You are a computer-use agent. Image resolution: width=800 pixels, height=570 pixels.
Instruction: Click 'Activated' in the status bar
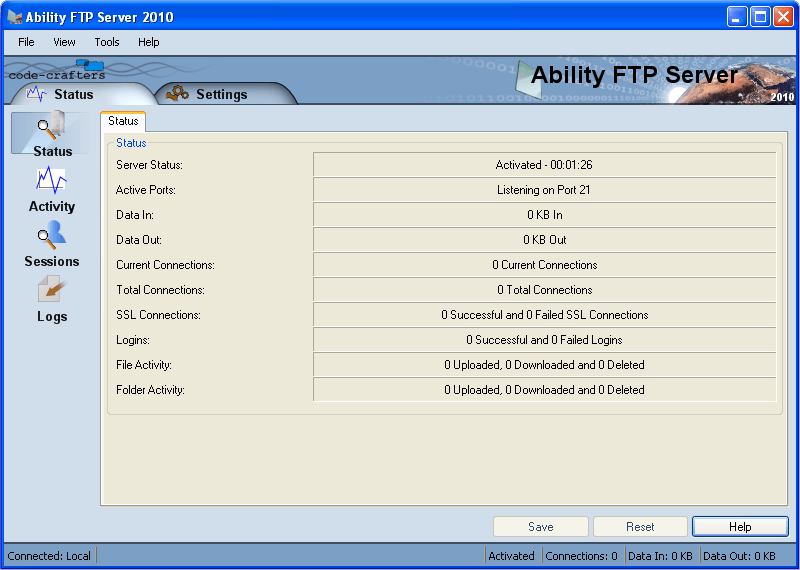pyautogui.click(x=511, y=556)
